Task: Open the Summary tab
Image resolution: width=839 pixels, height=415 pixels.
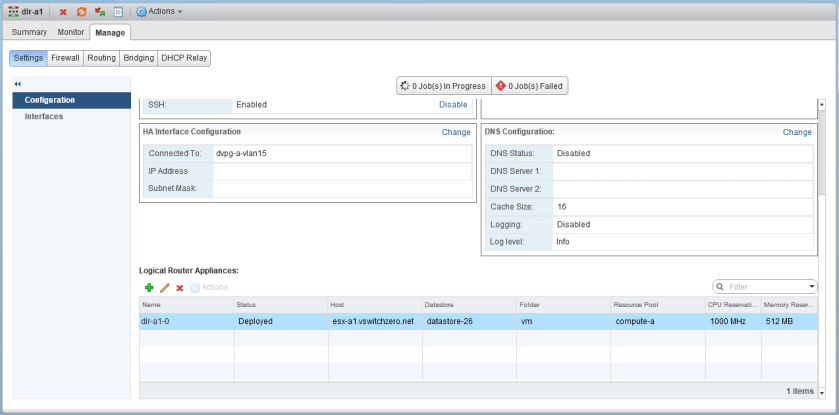Action: 29,33
